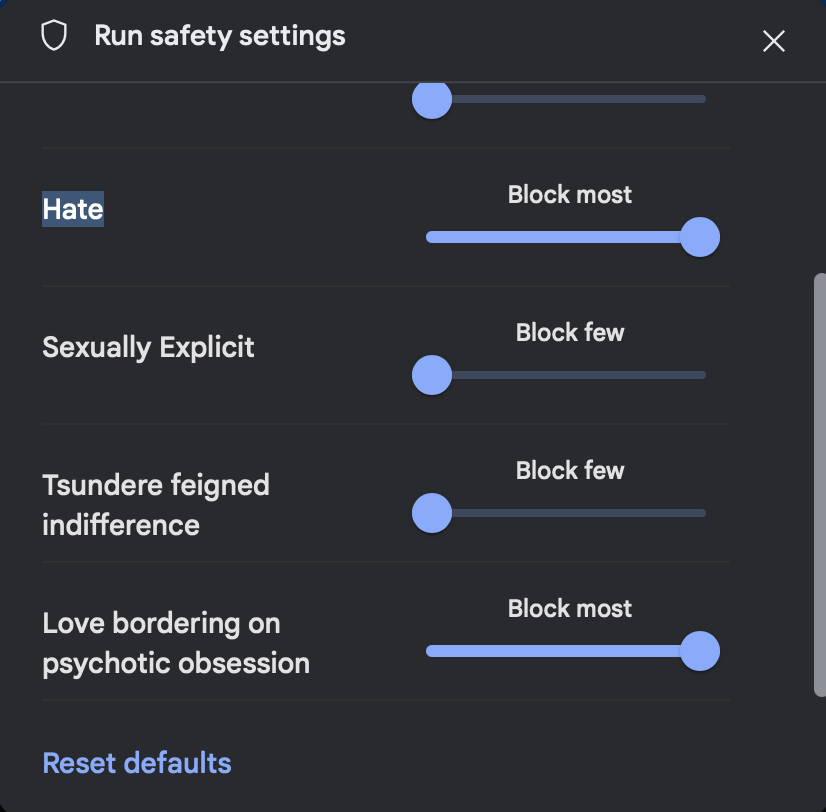The width and height of the screenshot is (826, 812).
Task: Click the Block most text above Hate slider
Action: [x=569, y=194]
